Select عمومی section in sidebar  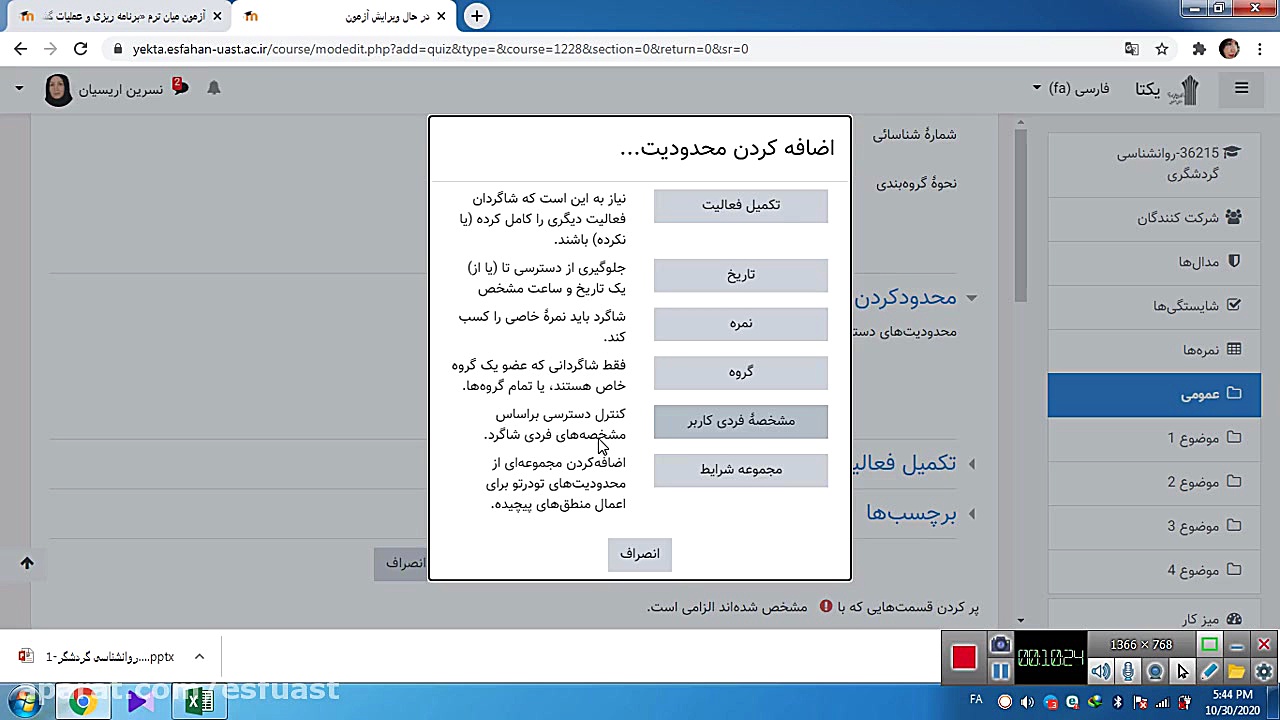coord(1155,394)
